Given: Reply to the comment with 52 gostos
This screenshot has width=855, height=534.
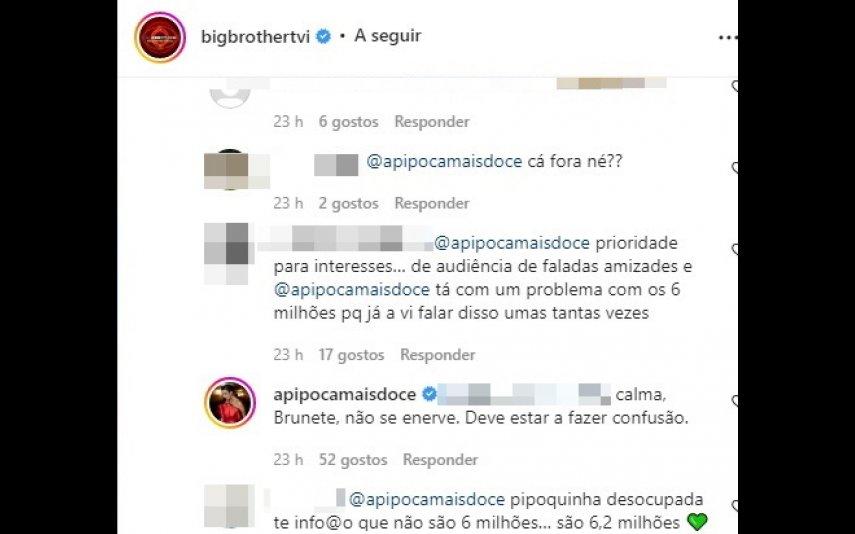Looking at the screenshot, I should coord(441,460).
